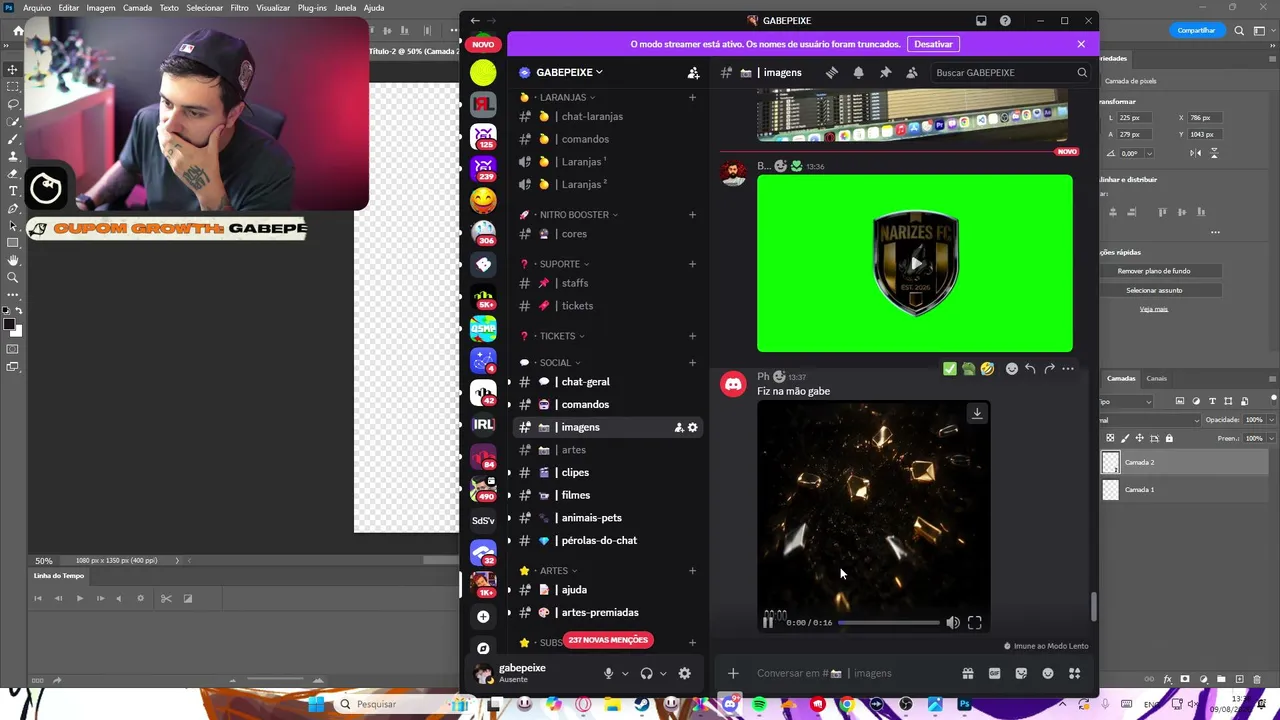The height and width of the screenshot is (720, 1280).
Task: Open Discord threads in imagens channel header
Action: (831, 72)
